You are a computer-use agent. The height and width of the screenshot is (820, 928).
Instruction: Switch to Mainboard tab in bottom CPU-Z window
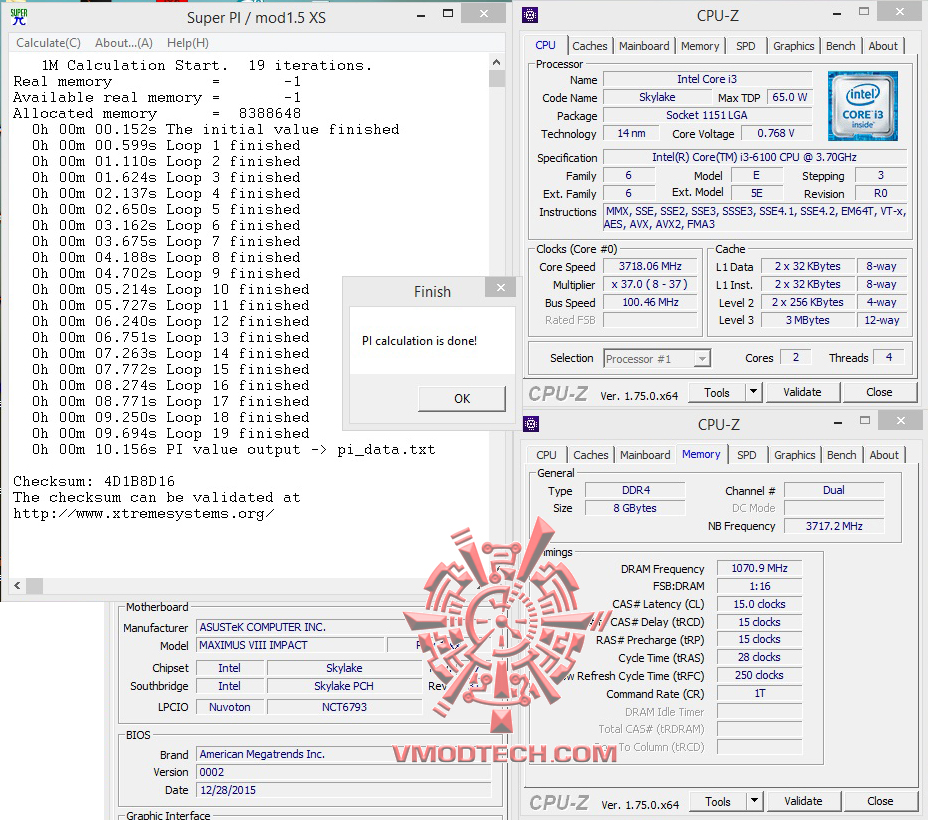[645, 455]
